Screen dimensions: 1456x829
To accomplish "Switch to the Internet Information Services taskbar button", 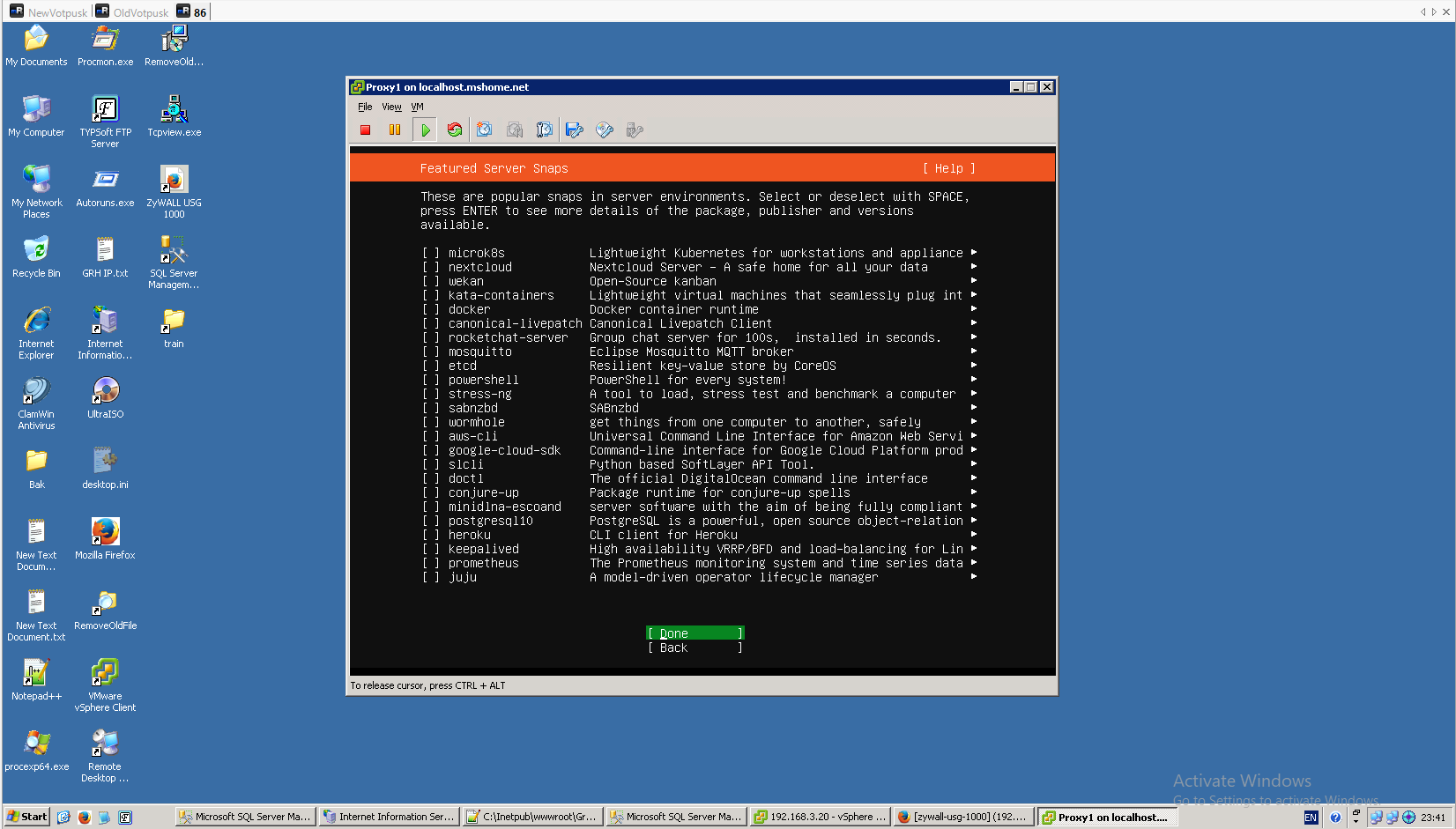I will [x=389, y=817].
